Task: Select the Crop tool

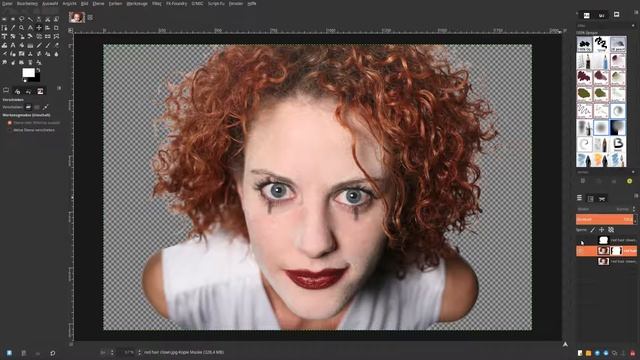Action: point(56,28)
